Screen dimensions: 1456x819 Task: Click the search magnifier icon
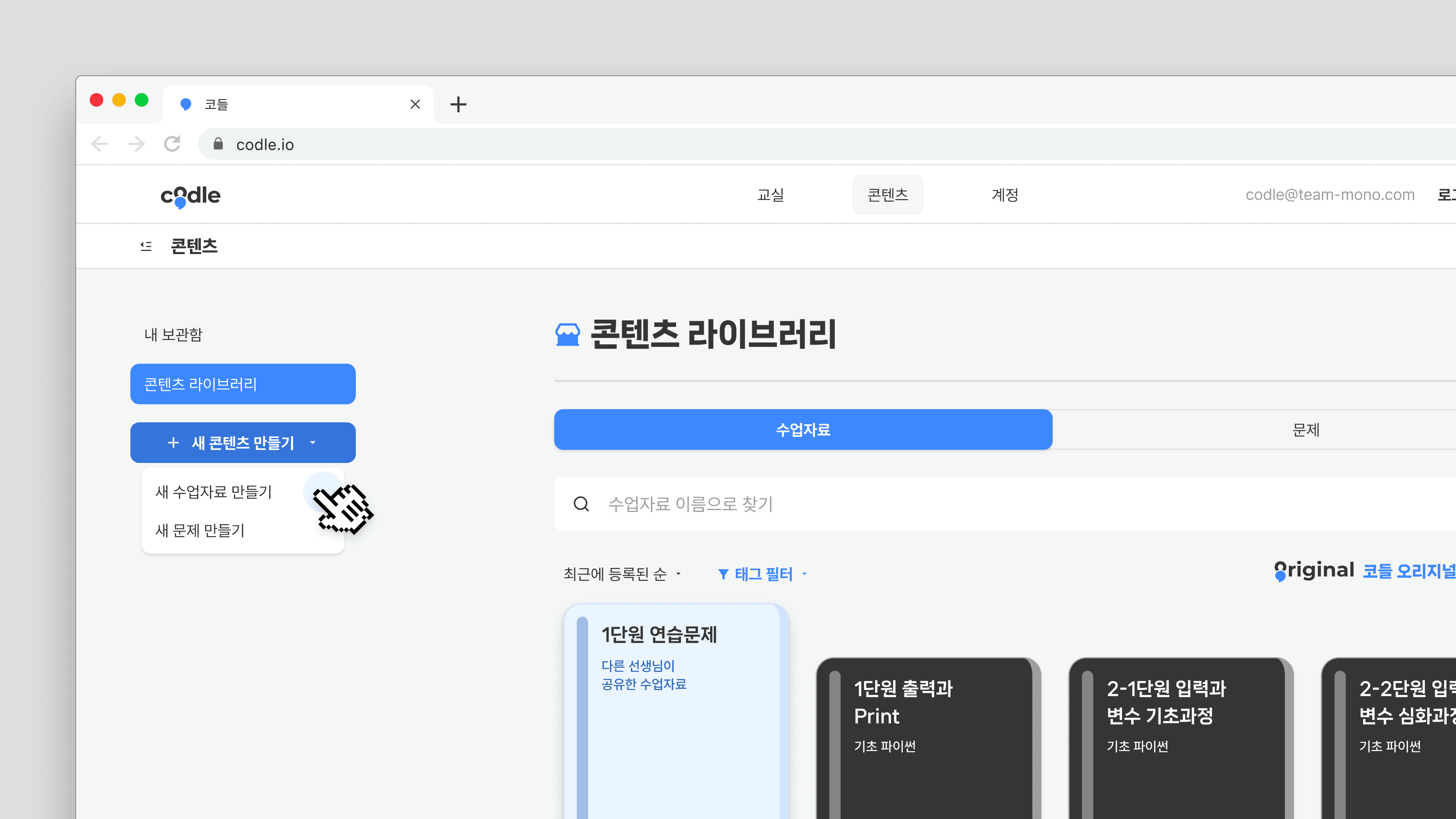[x=581, y=504]
